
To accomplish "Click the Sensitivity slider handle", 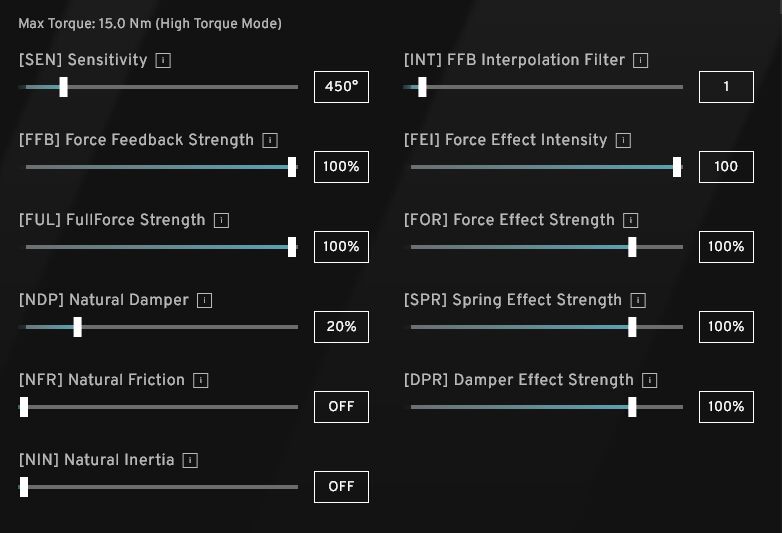I will coord(63,87).
